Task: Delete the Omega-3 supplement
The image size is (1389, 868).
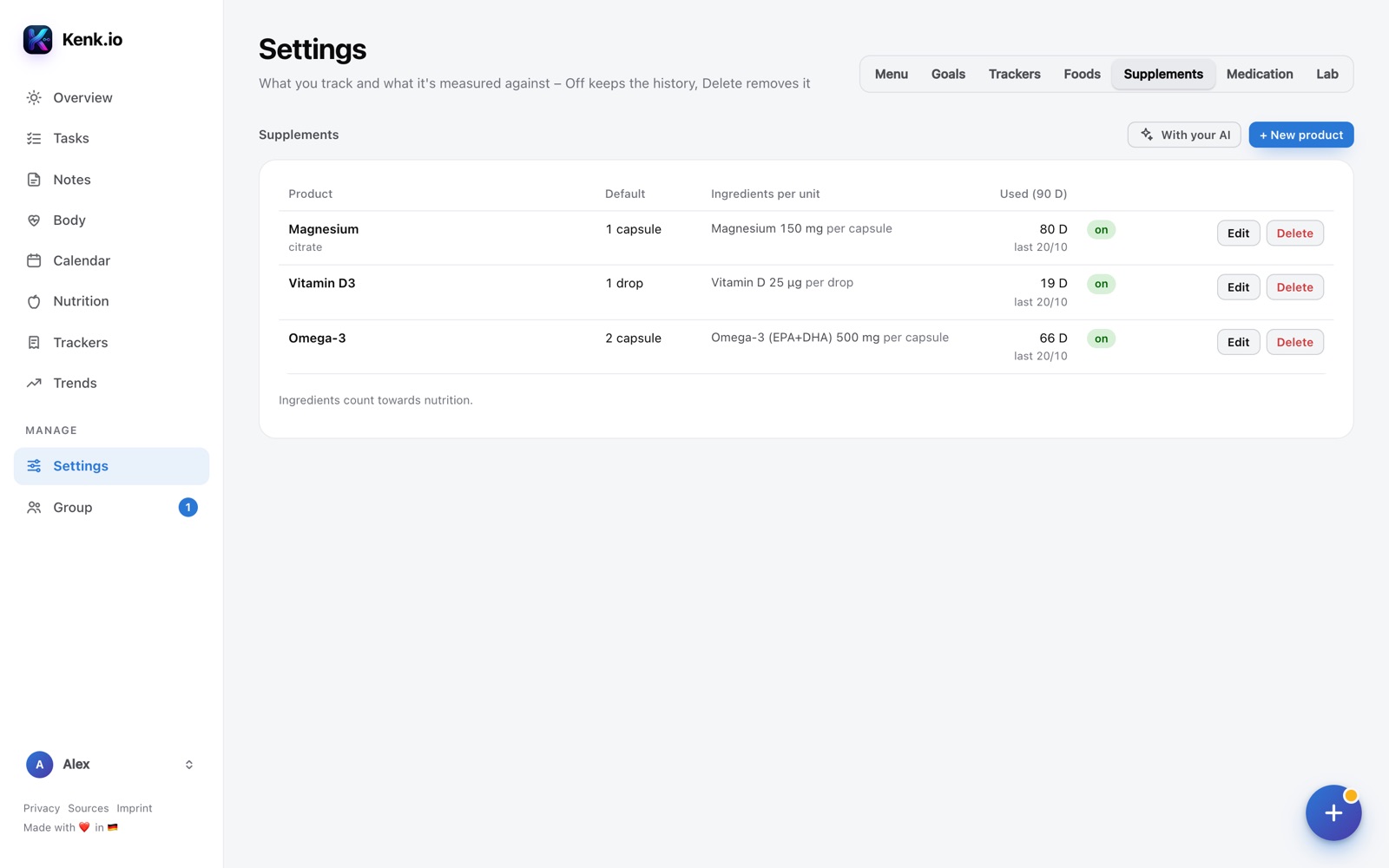Action: click(1294, 342)
